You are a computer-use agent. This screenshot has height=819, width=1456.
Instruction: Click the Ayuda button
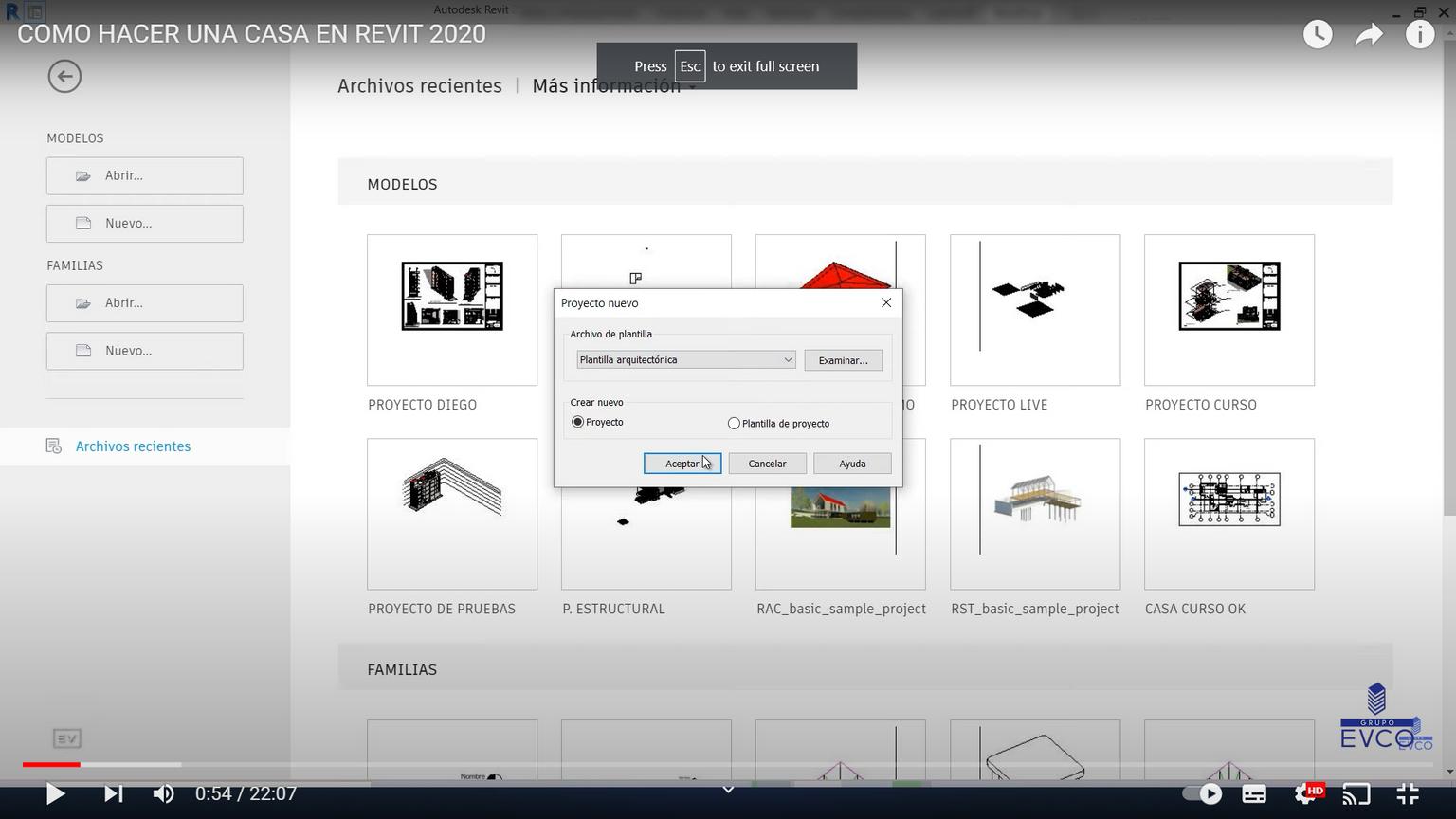(x=852, y=464)
